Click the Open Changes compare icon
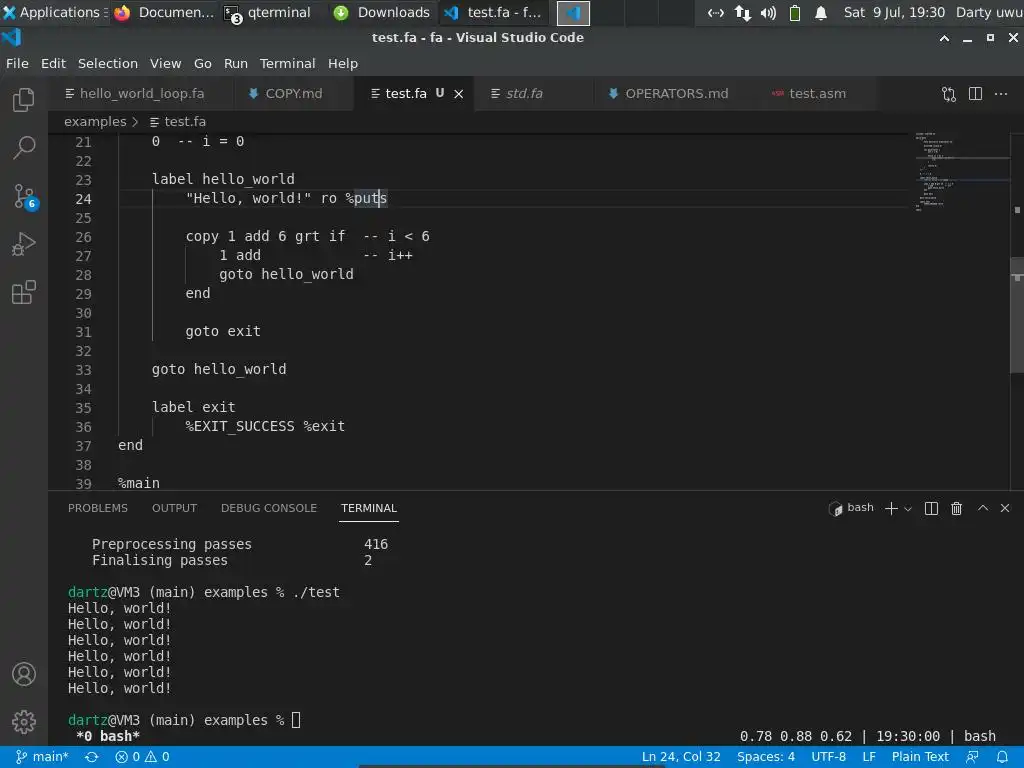1024x768 pixels. (x=949, y=94)
